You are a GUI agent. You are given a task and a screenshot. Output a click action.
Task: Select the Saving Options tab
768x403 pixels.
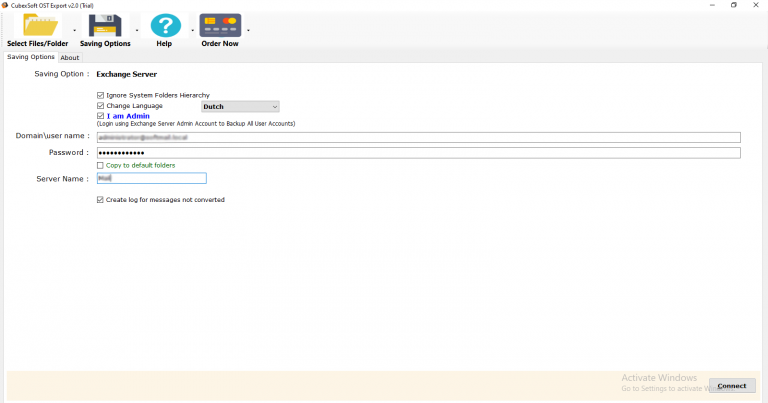tap(31, 58)
